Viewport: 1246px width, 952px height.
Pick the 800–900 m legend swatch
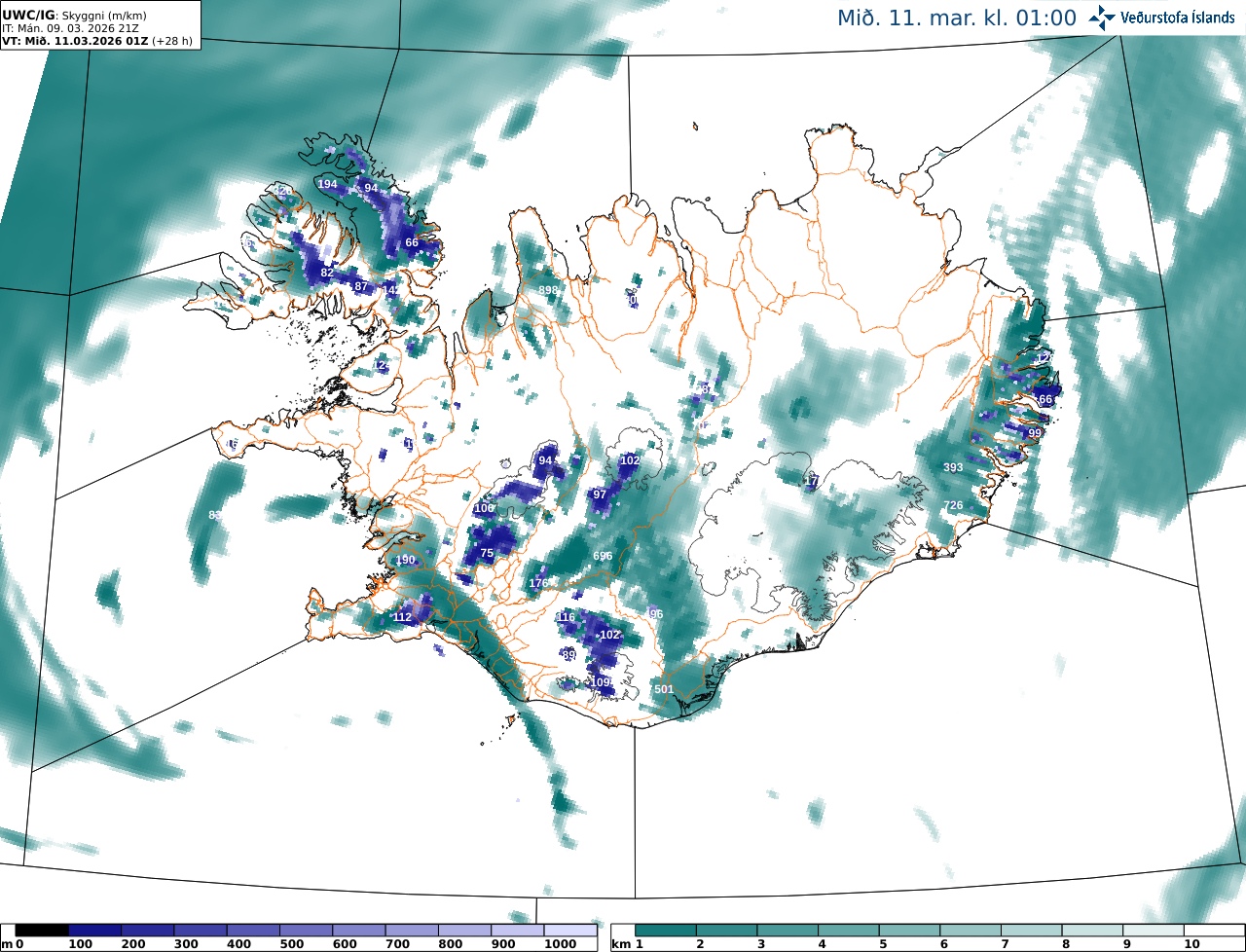pos(464,931)
